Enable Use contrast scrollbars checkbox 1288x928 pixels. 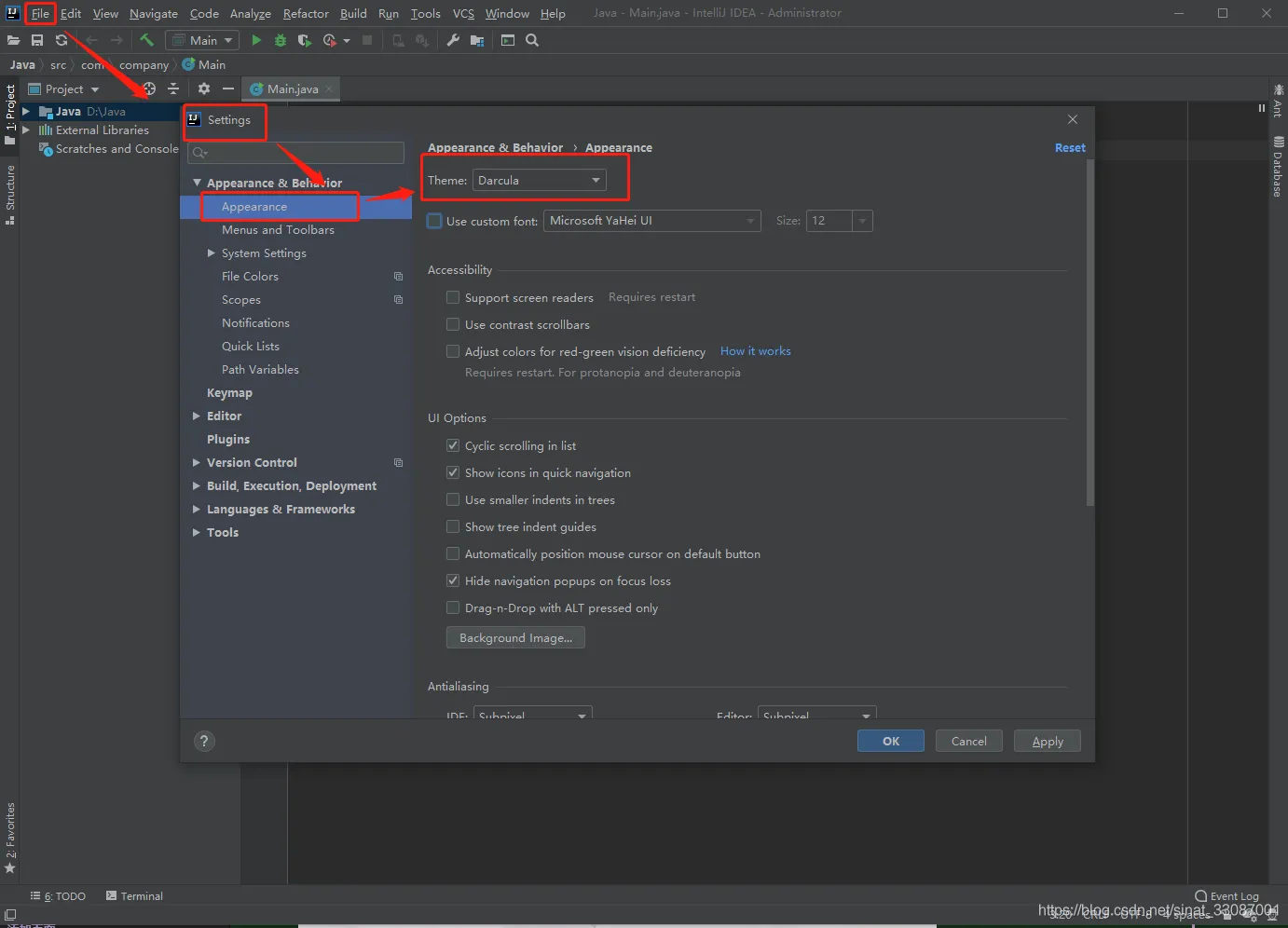point(453,324)
